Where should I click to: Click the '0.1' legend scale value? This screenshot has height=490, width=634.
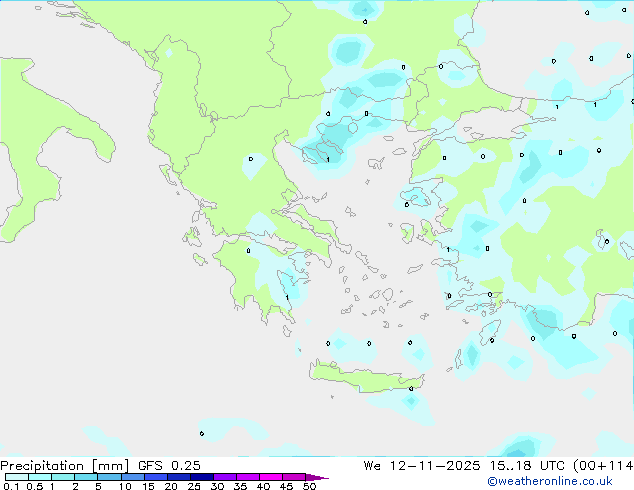click(x=11, y=486)
